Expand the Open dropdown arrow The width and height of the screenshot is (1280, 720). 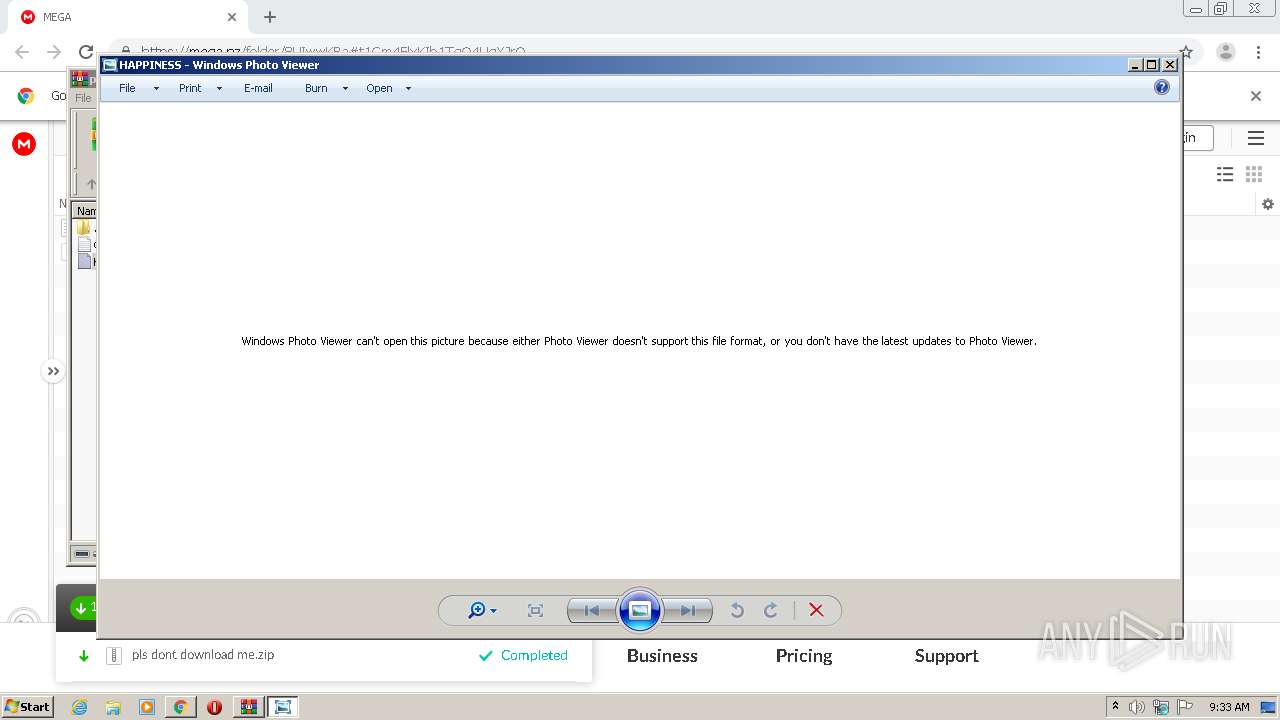click(408, 88)
